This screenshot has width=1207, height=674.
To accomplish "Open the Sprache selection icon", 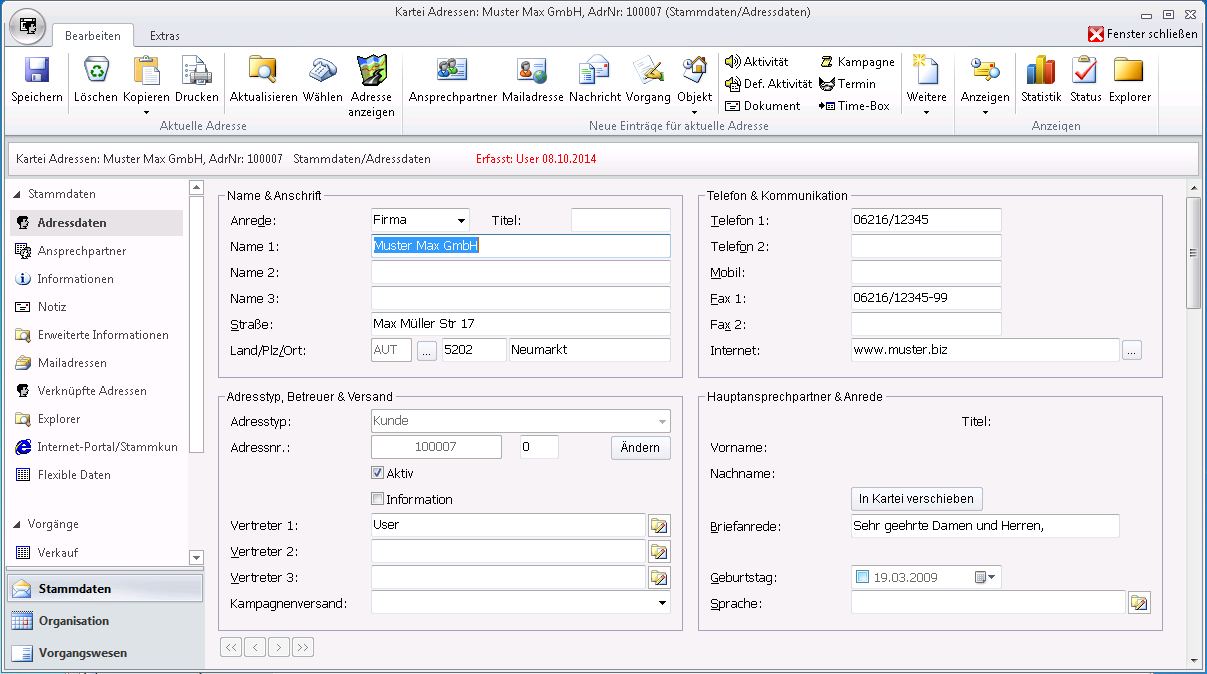I will click(x=1139, y=602).
